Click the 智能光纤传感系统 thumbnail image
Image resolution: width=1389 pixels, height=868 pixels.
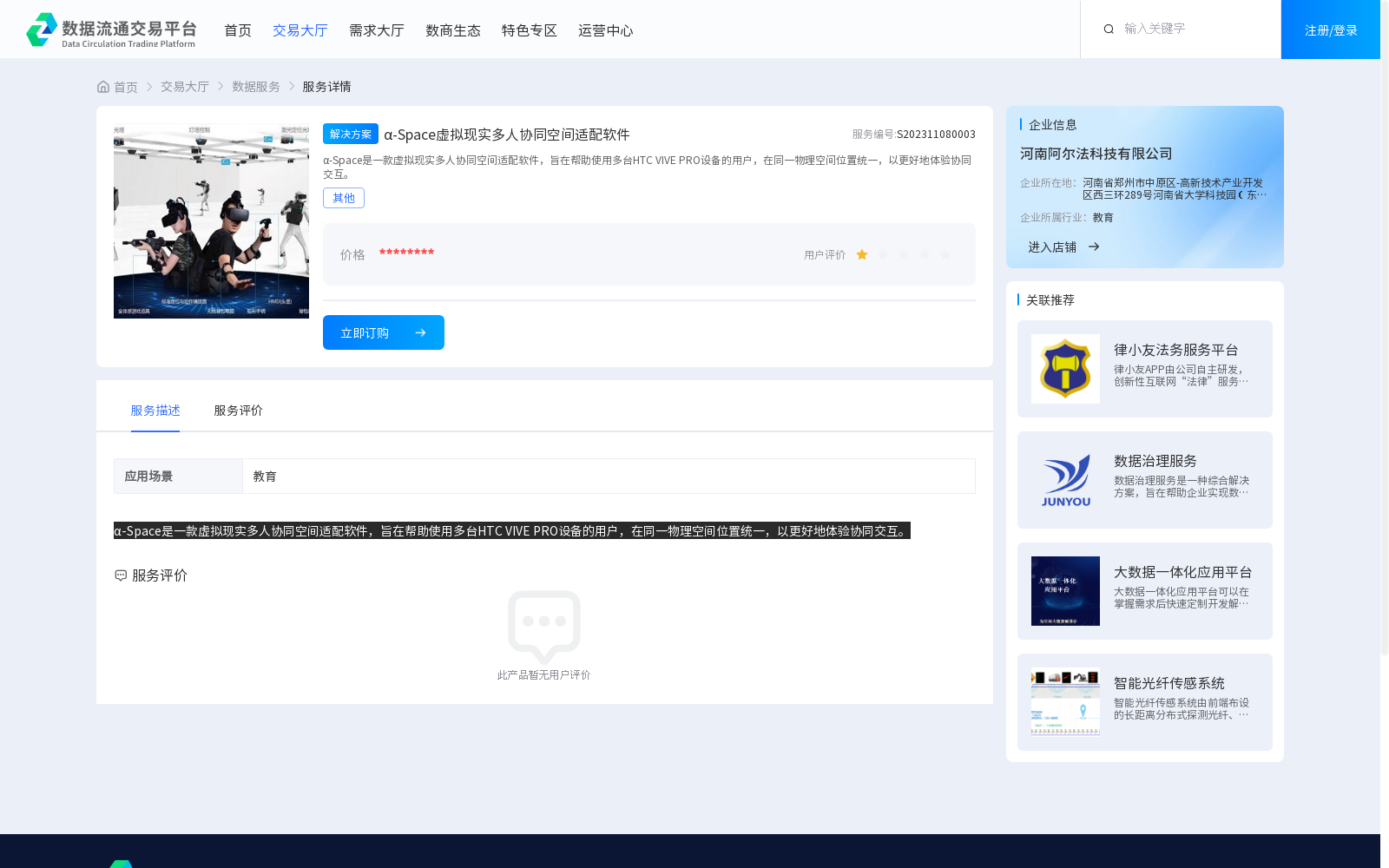click(x=1065, y=702)
